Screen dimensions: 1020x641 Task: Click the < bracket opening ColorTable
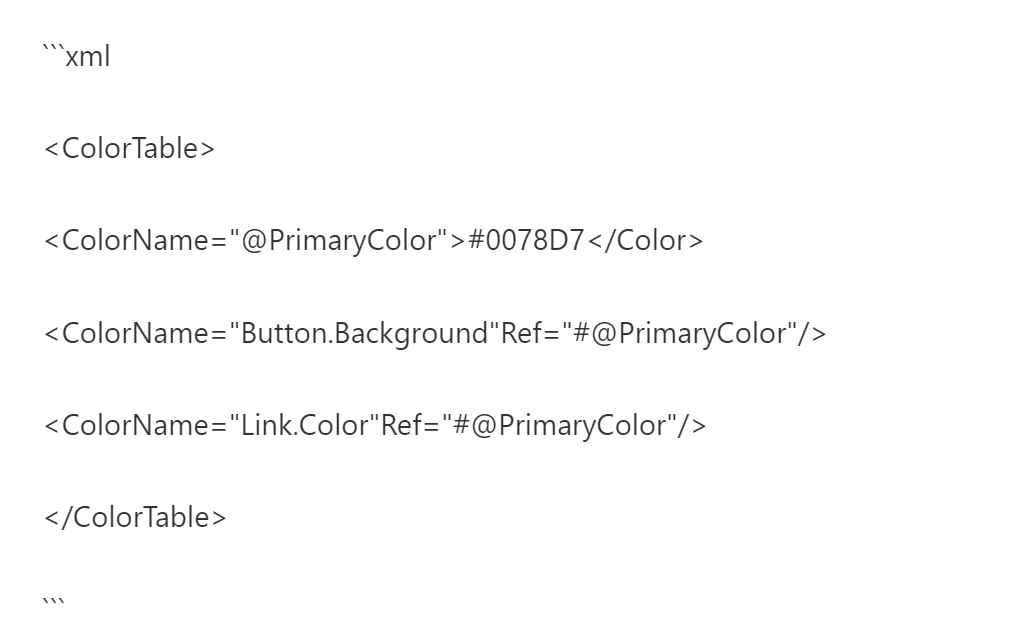52,149
